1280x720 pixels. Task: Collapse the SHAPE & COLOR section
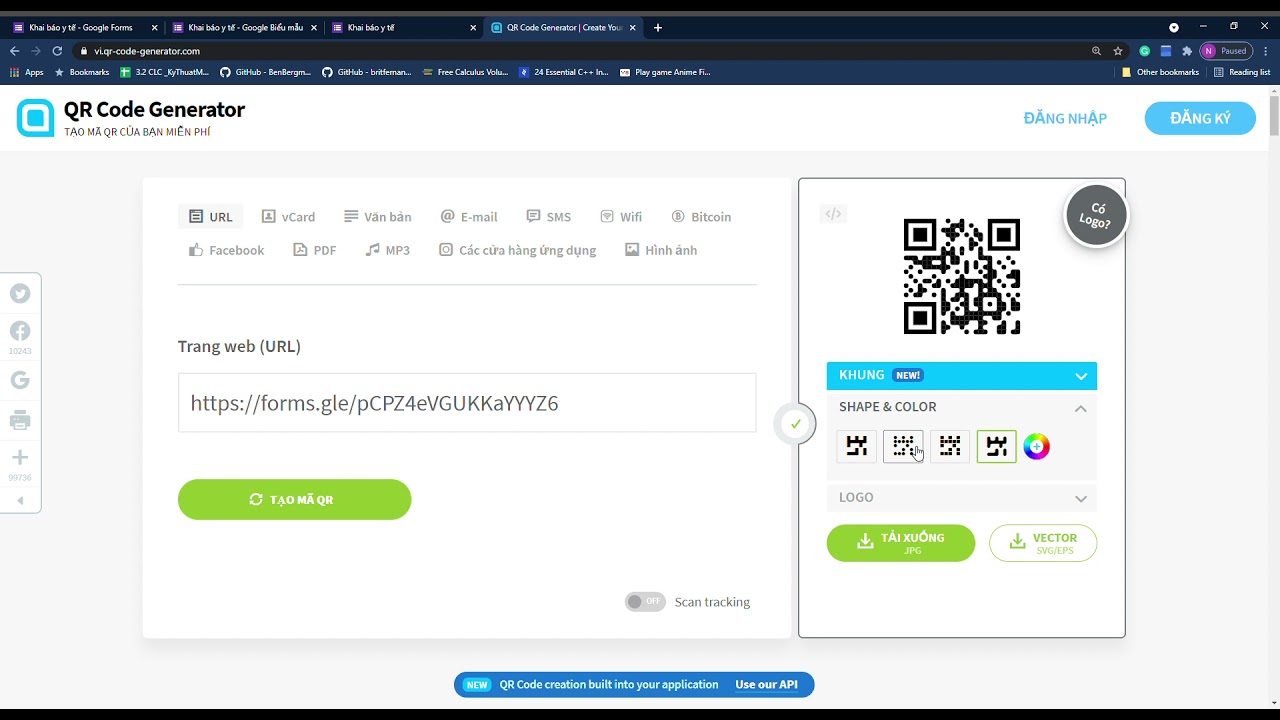[962, 407]
